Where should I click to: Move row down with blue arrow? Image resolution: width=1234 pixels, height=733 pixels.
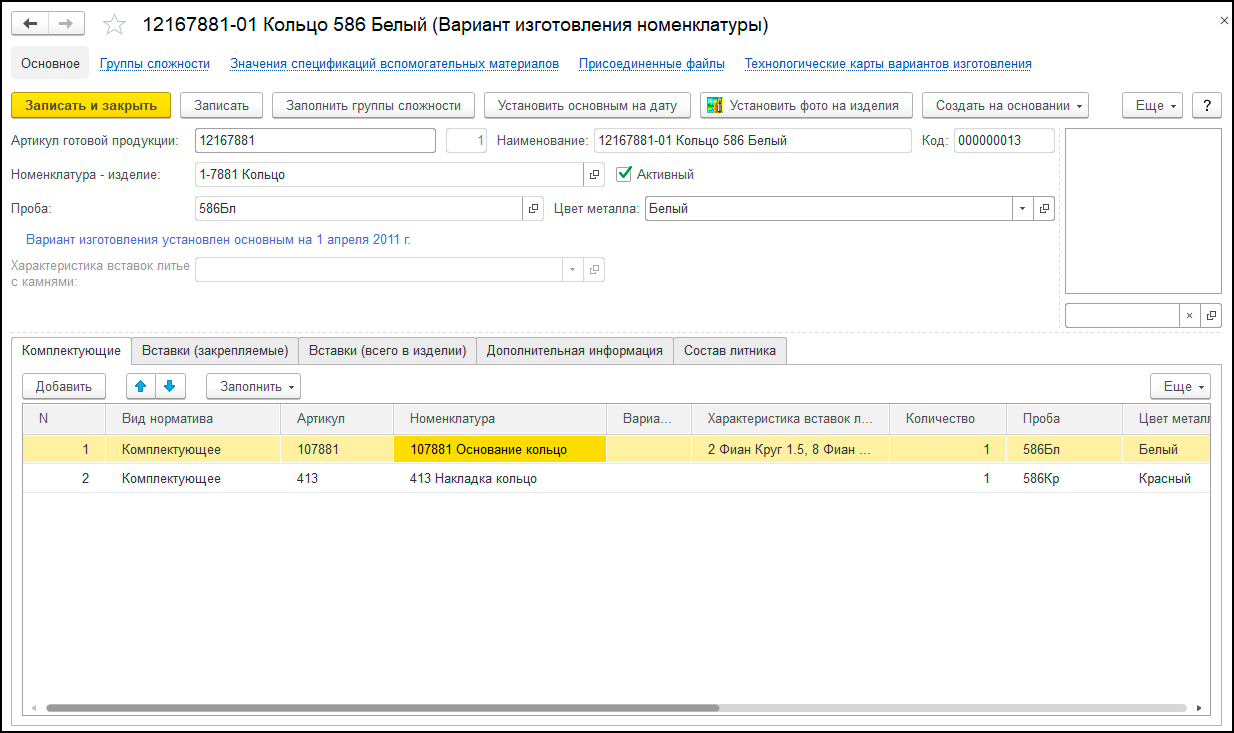tap(169, 386)
